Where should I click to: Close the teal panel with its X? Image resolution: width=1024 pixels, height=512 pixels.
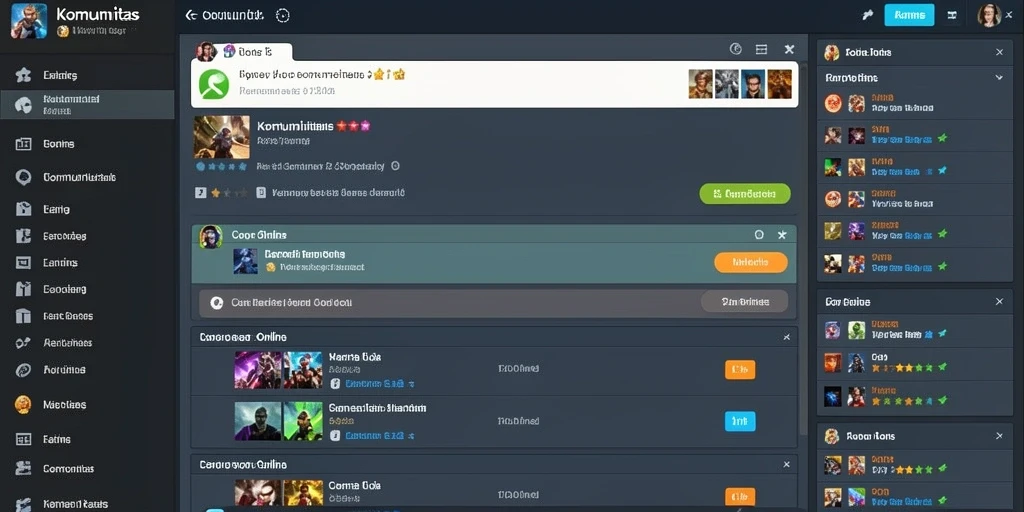[782, 234]
